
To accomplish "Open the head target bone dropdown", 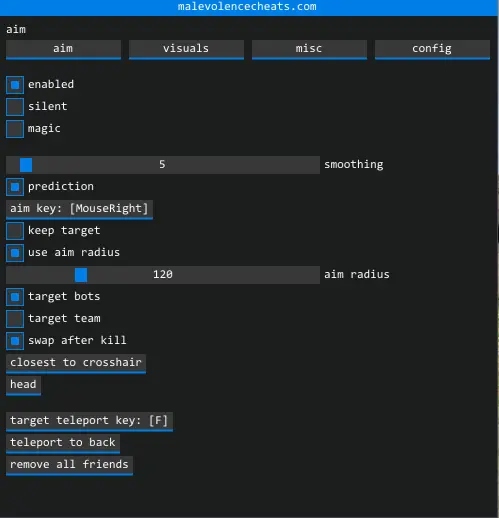I will (23, 386).
